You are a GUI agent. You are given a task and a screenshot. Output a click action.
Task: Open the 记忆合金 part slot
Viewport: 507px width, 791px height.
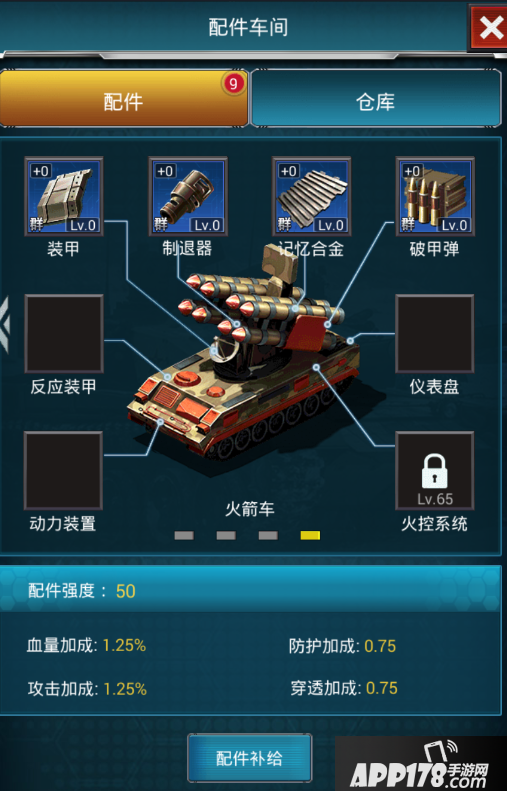(311, 196)
